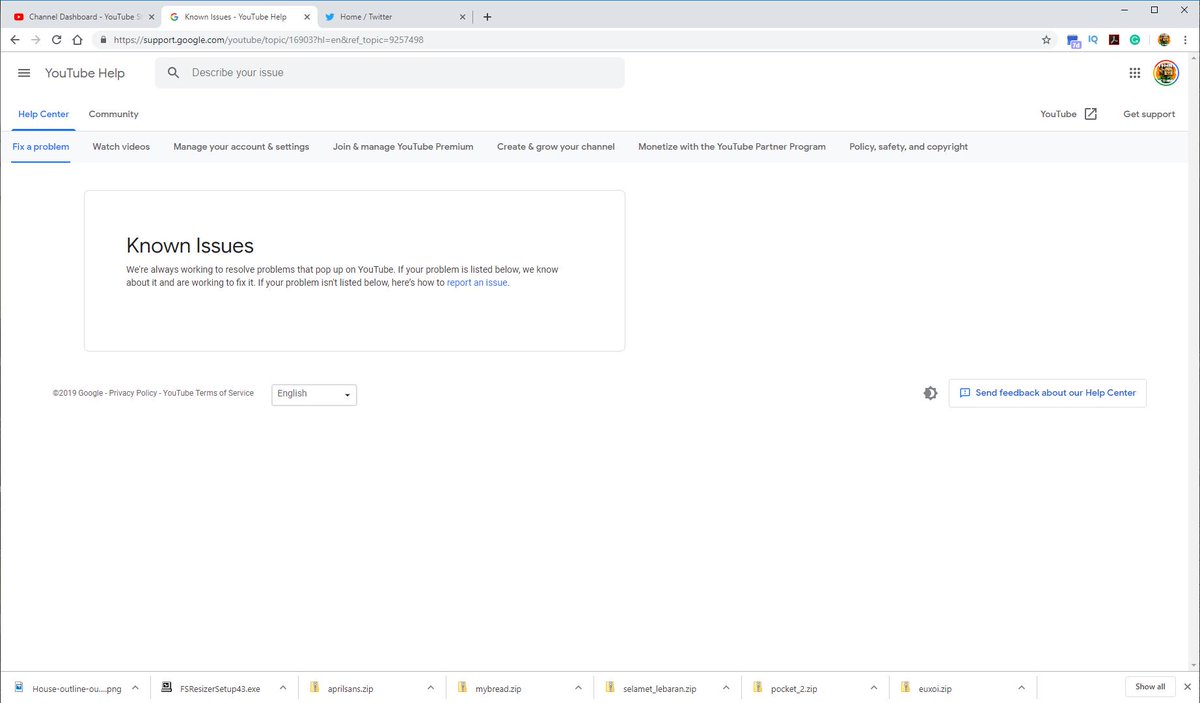Open the downloaded selamet_lebaran.zip file

[659, 688]
